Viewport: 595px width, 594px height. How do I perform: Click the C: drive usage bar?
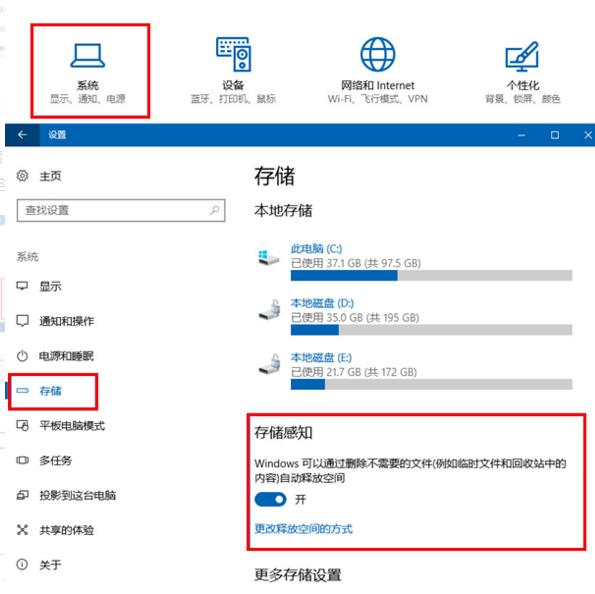click(431, 276)
